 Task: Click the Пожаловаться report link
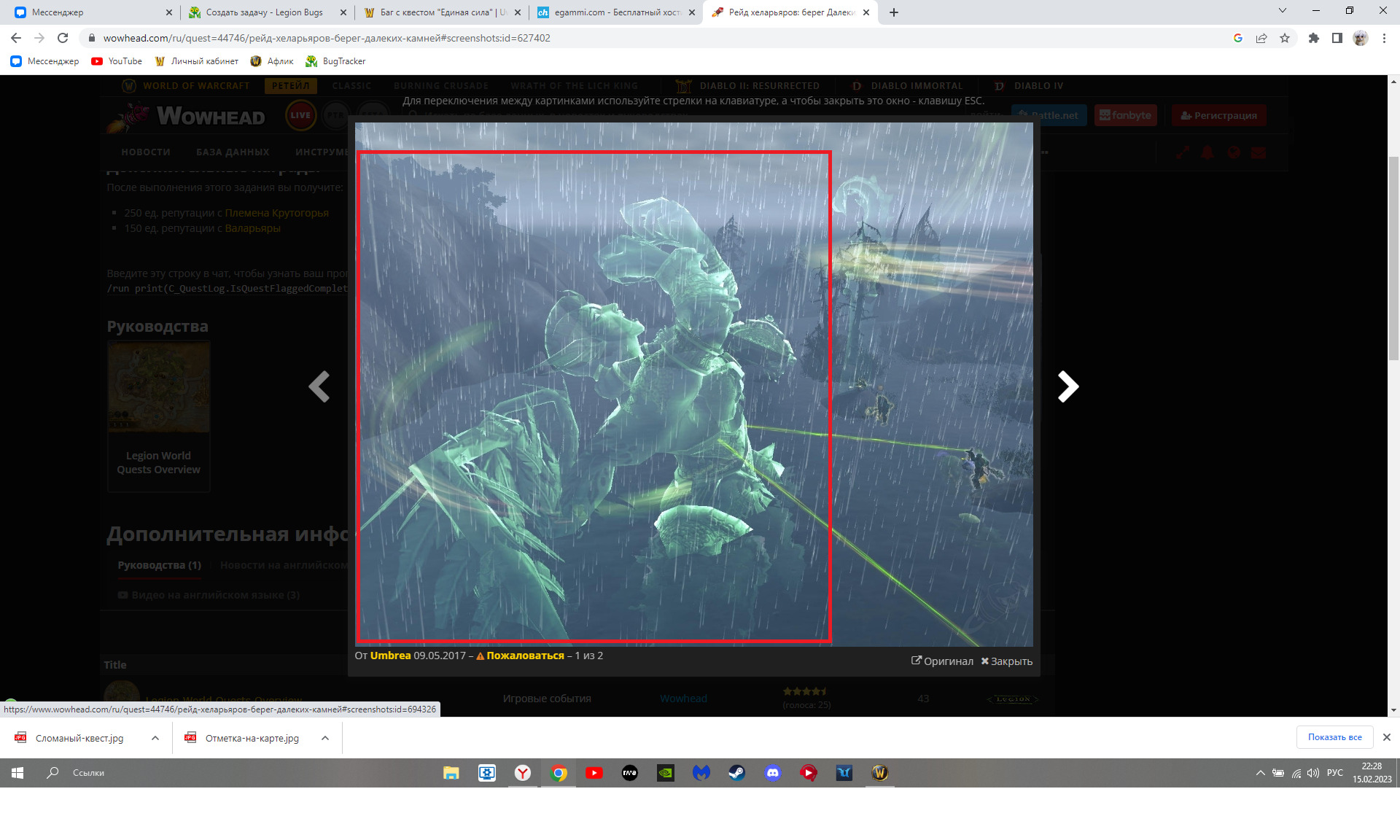tap(524, 656)
